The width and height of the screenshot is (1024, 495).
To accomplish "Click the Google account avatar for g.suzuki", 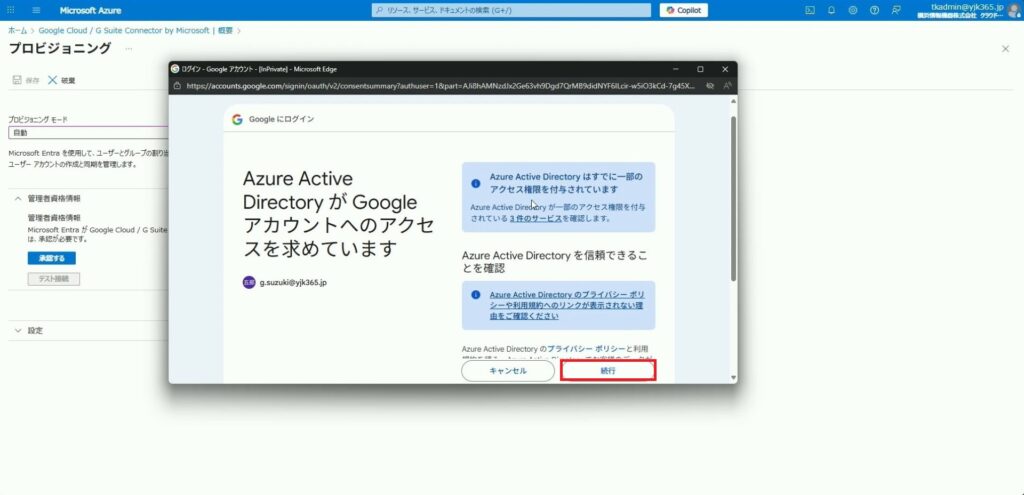I will [249, 283].
